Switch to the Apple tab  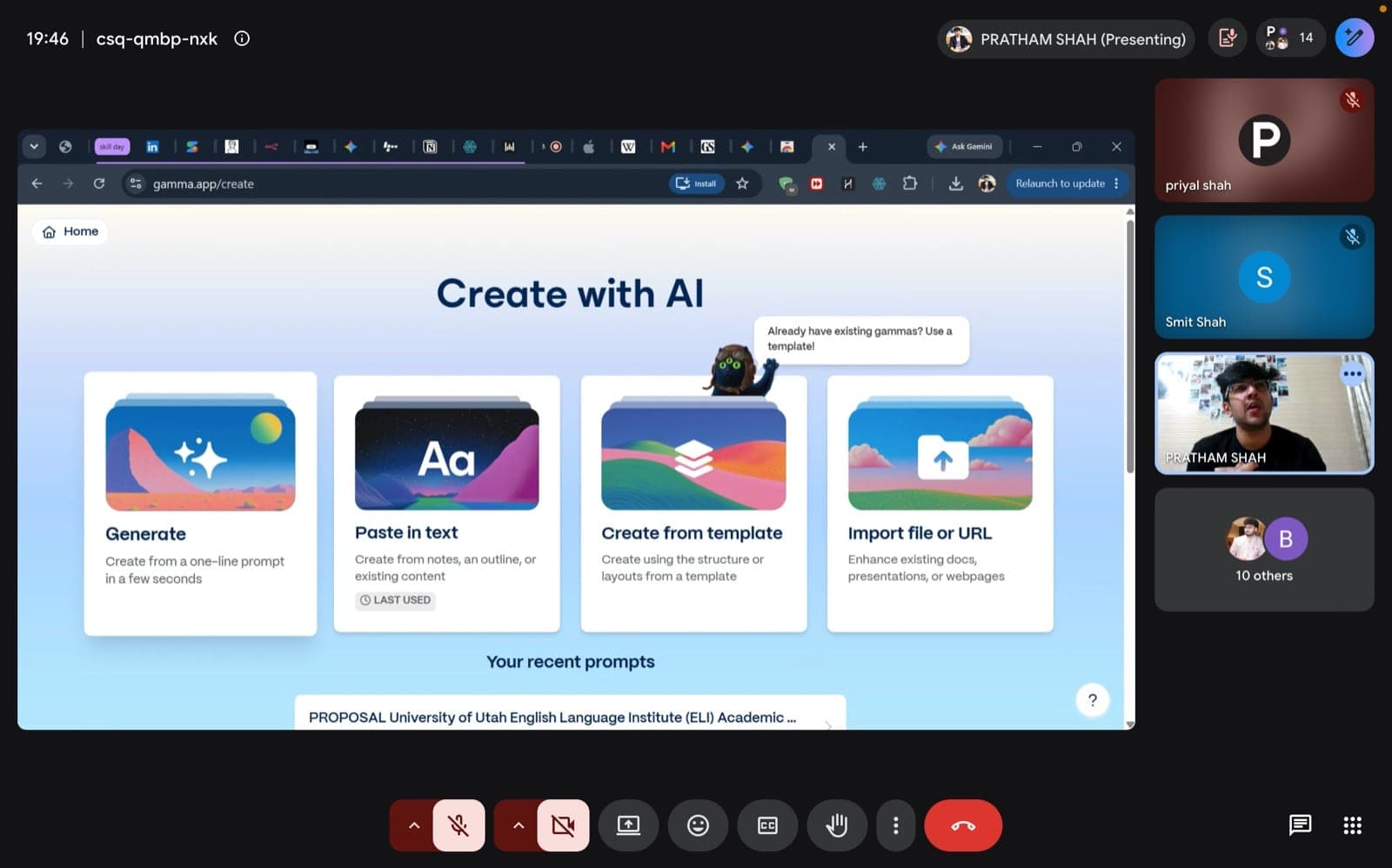click(x=589, y=147)
